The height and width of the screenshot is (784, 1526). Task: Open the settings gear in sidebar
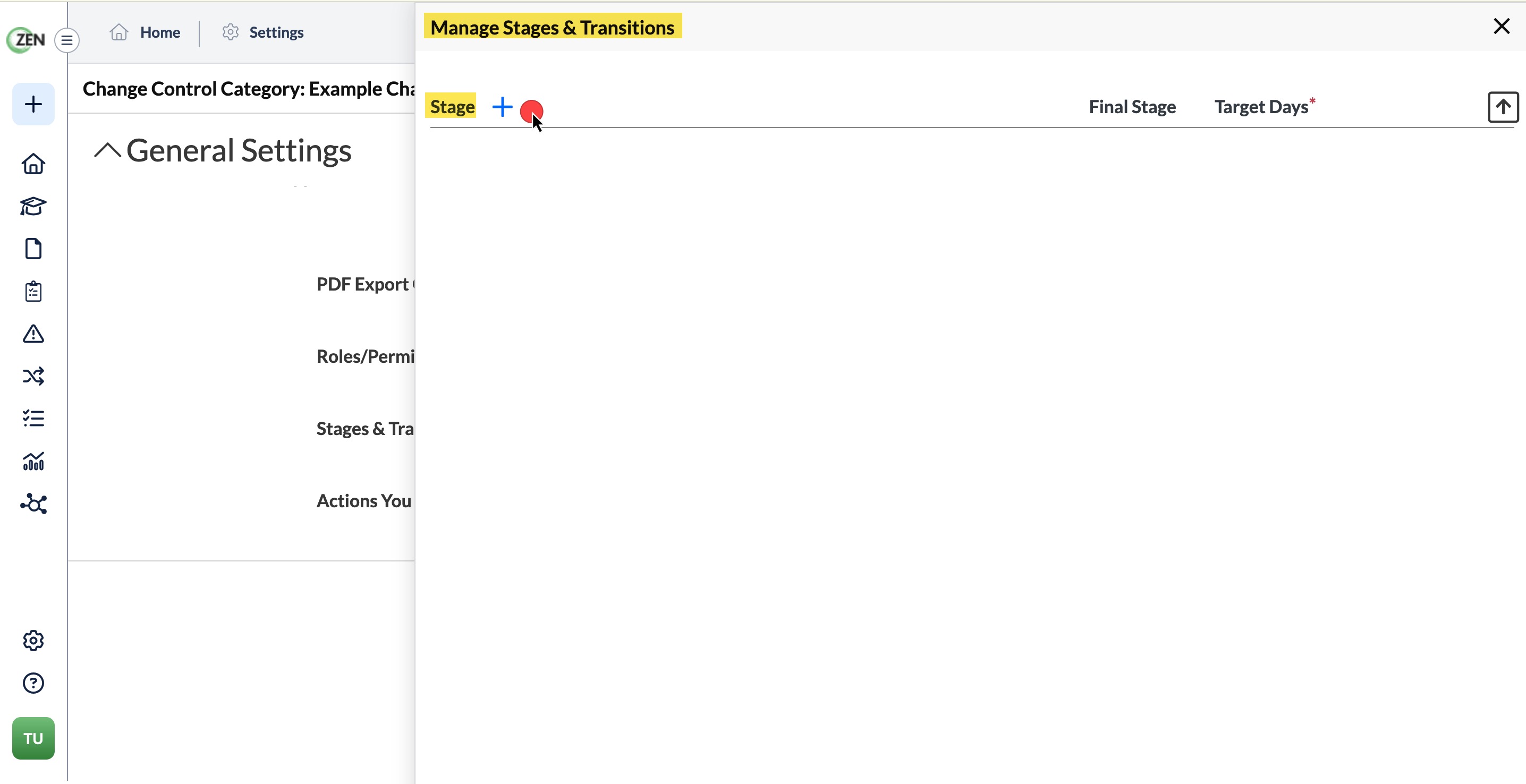(x=33, y=641)
